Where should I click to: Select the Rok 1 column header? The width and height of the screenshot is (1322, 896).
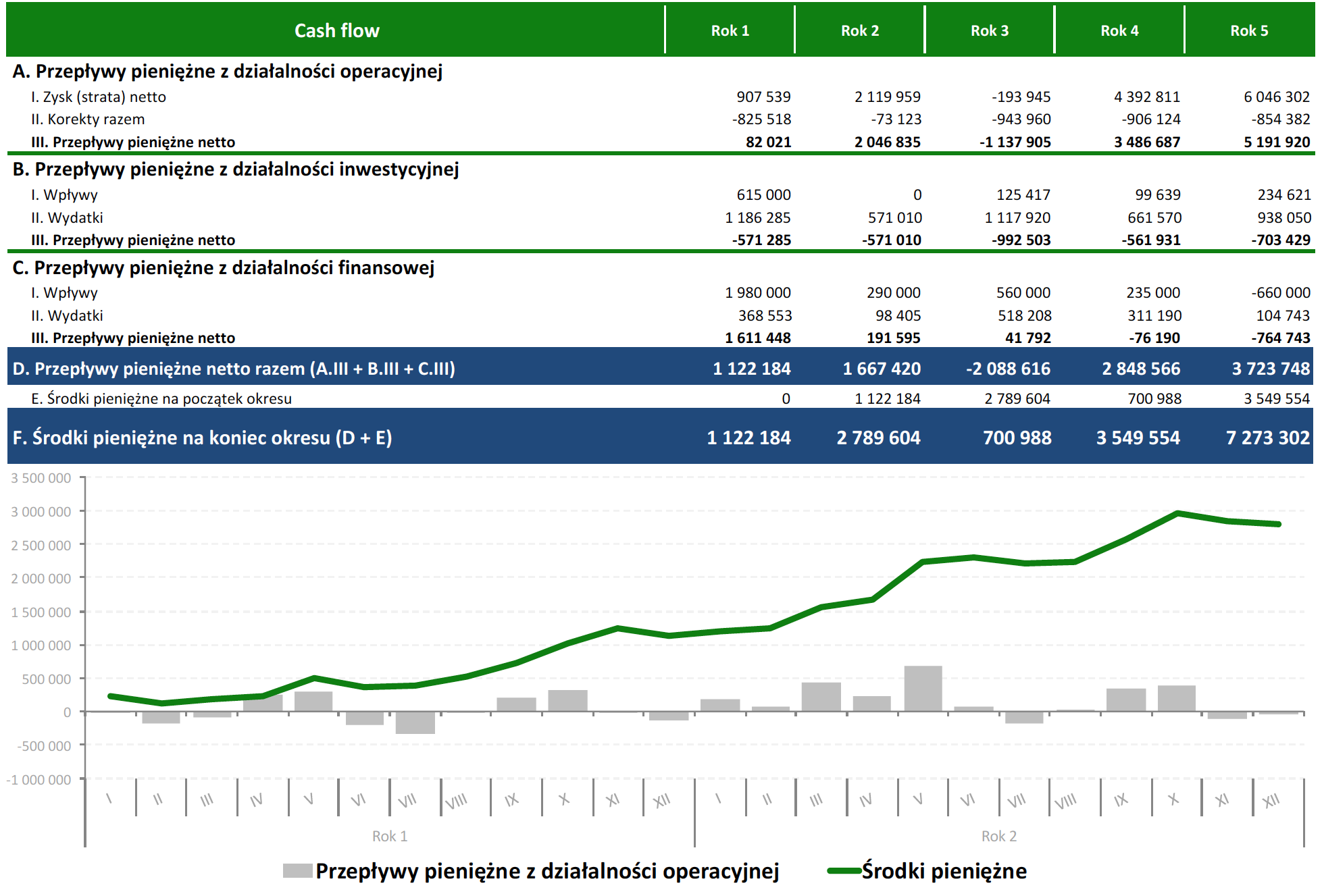(x=730, y=30)
